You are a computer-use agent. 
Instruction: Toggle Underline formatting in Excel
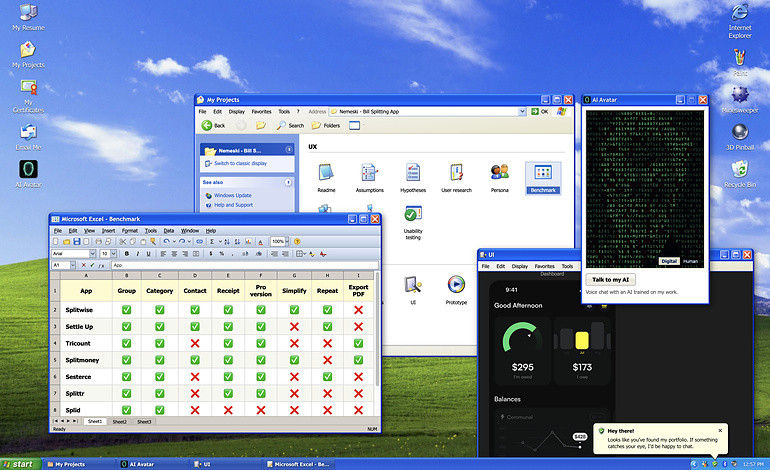coord(148,254)
